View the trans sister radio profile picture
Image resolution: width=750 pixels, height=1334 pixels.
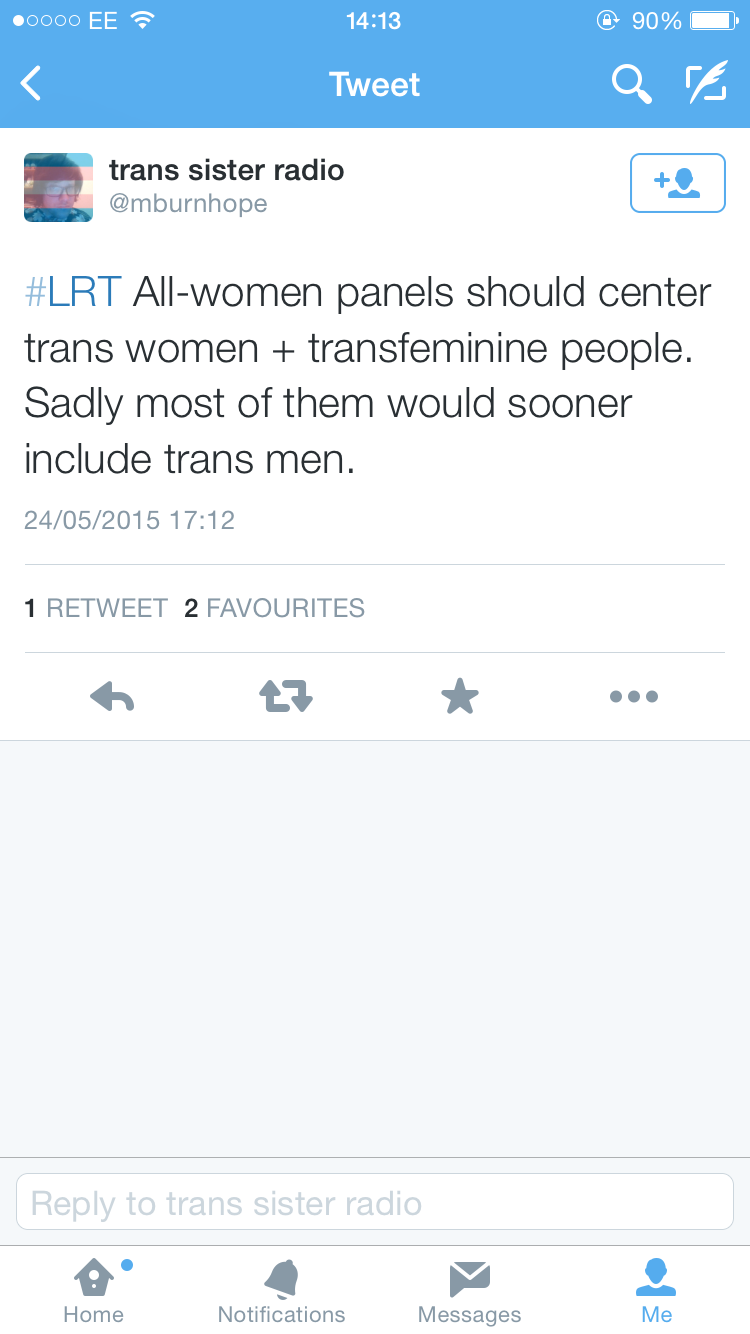(58, 187)
